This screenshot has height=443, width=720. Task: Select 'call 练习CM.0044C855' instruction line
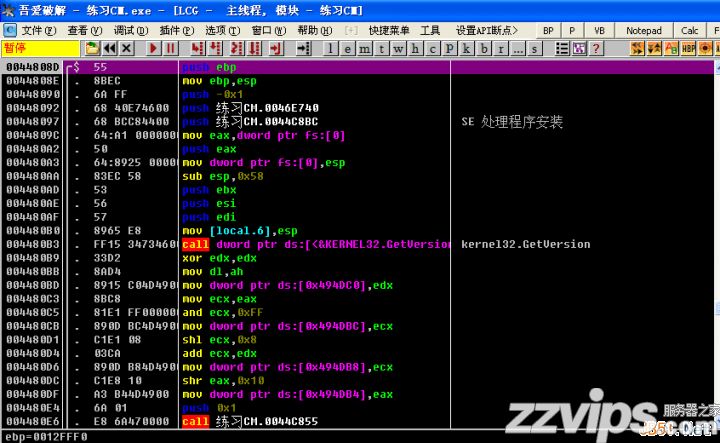tap(250, 421)
